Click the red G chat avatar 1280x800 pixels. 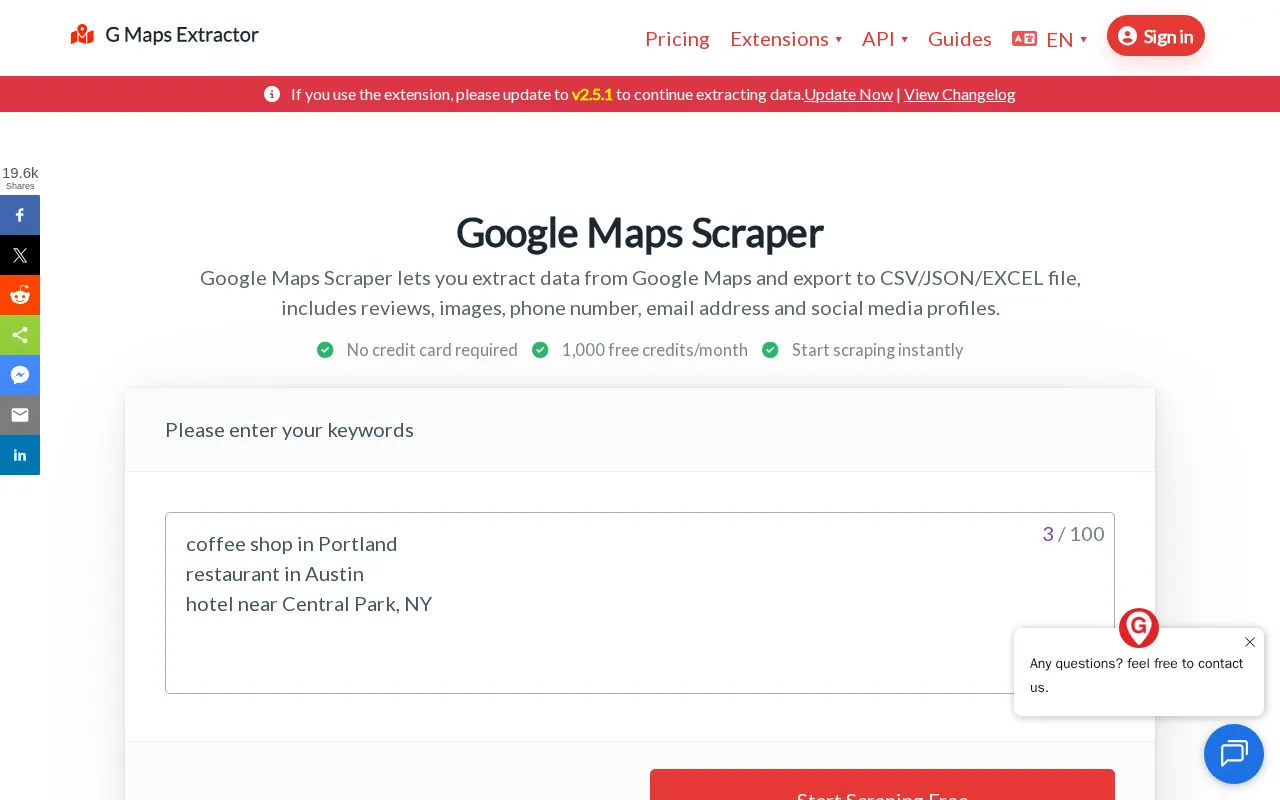tap(1139, 628)
